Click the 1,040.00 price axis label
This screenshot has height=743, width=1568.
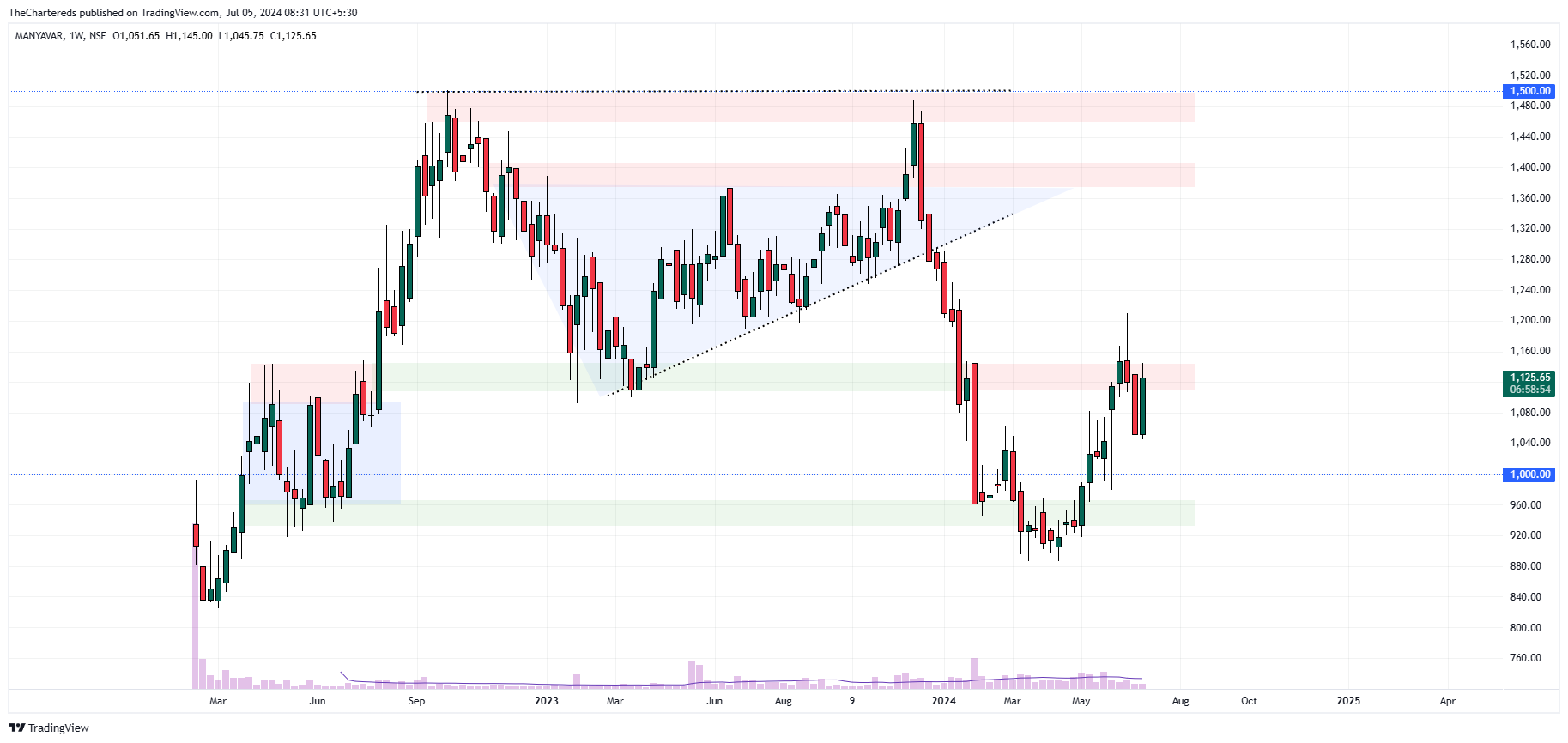coord(1530,443)
